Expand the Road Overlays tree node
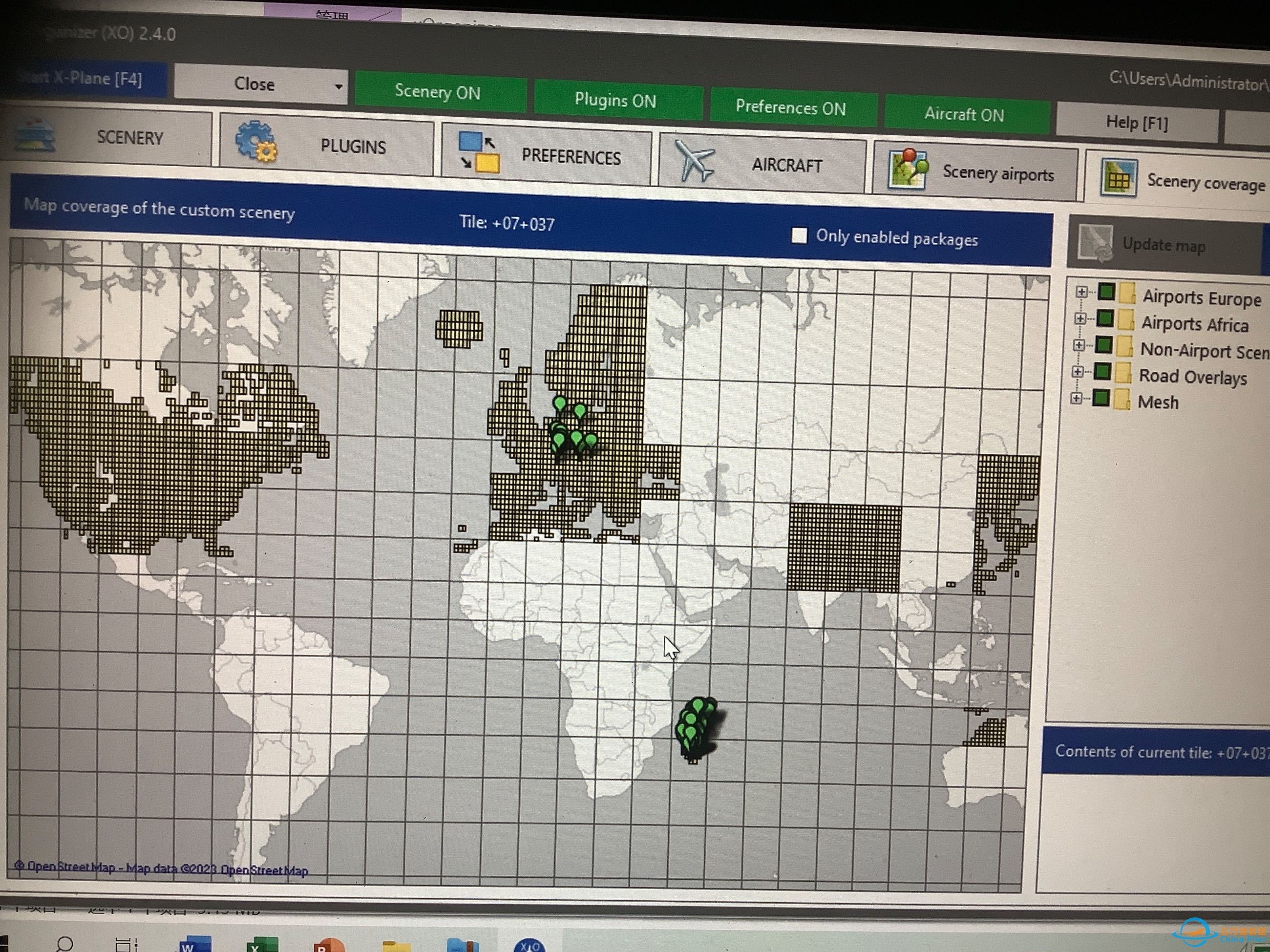Screen dimensions: 1270x952 coord(1078,372)
